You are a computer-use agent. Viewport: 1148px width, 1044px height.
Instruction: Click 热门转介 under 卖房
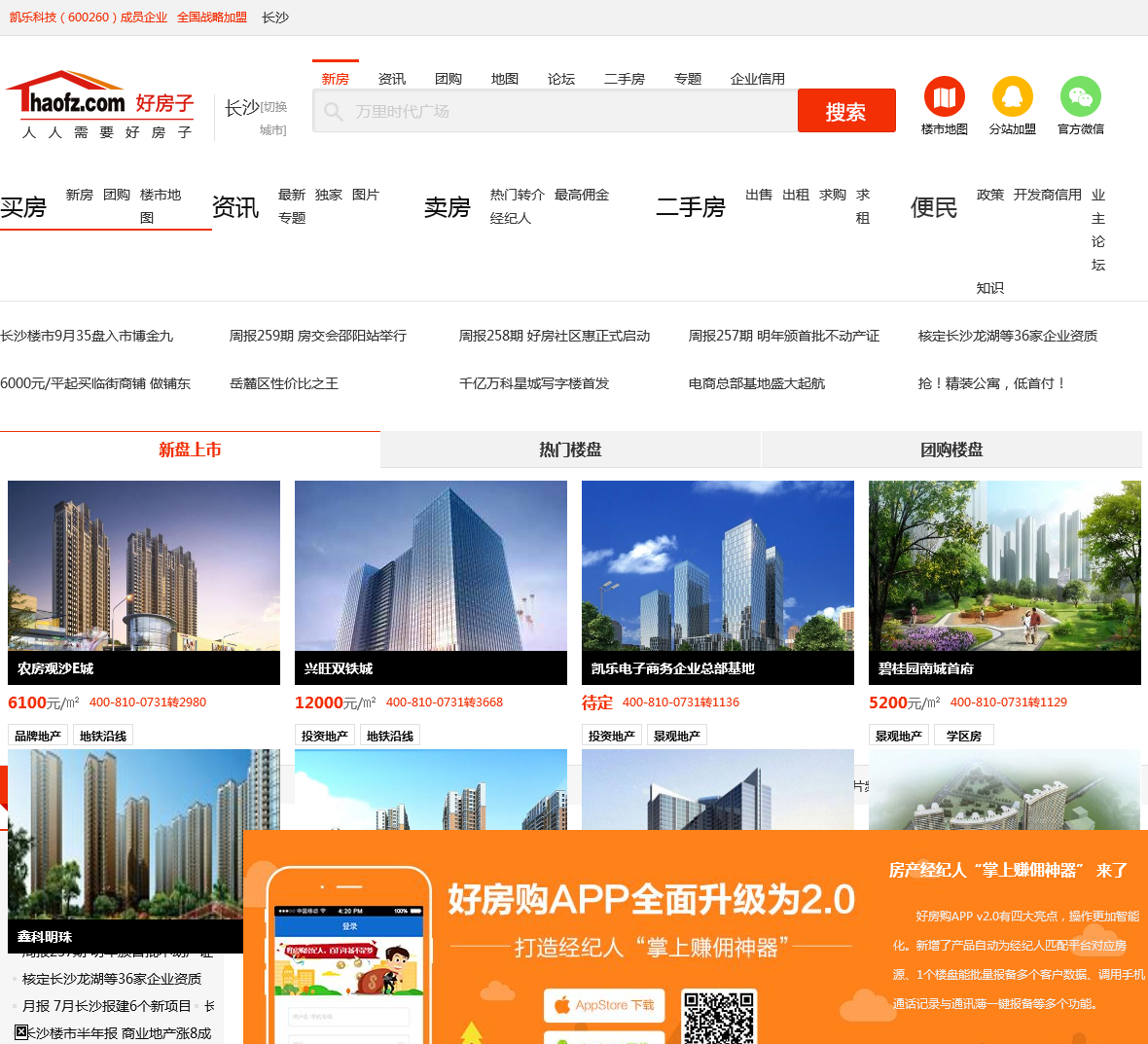[x=517, y=195]
